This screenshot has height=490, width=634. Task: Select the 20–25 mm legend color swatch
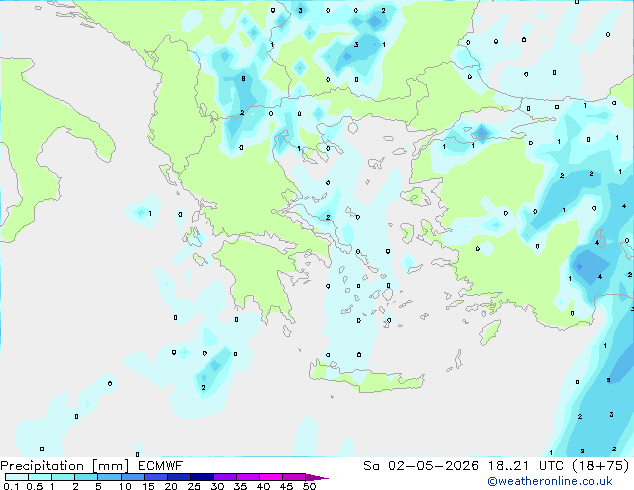tap(178, 477)
